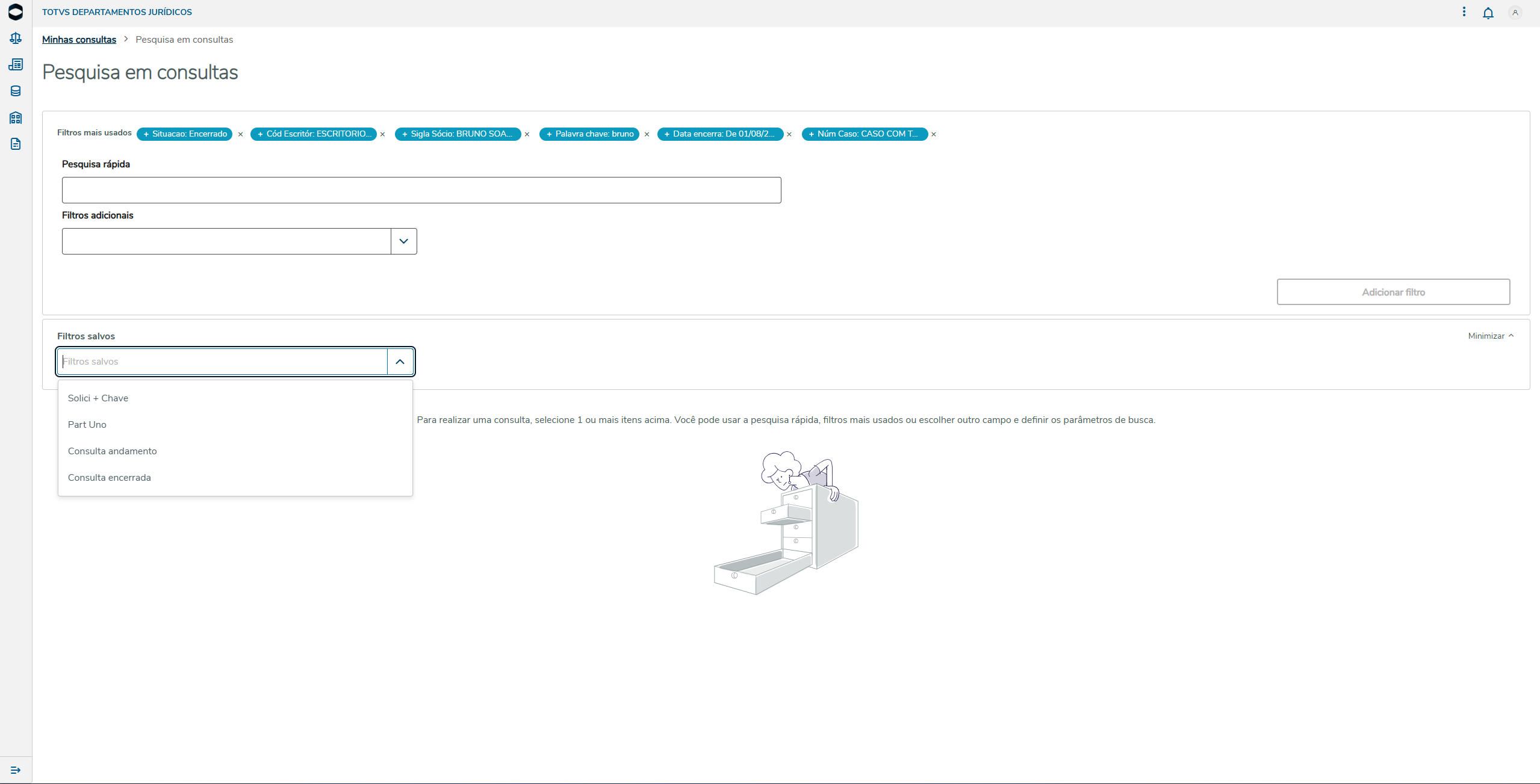
Task: Open the notifications bell
Action: [1488, 13]
